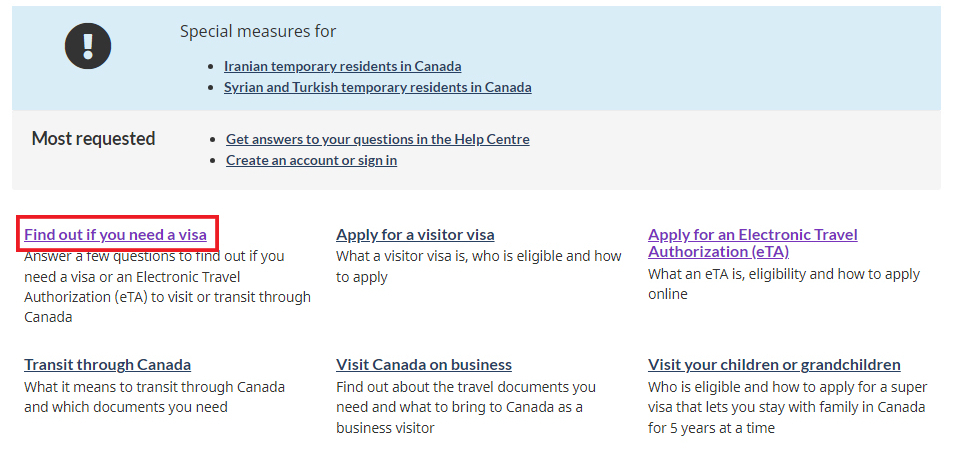Click Create an account or sign in
953x455 pixels.
point(311,160)
